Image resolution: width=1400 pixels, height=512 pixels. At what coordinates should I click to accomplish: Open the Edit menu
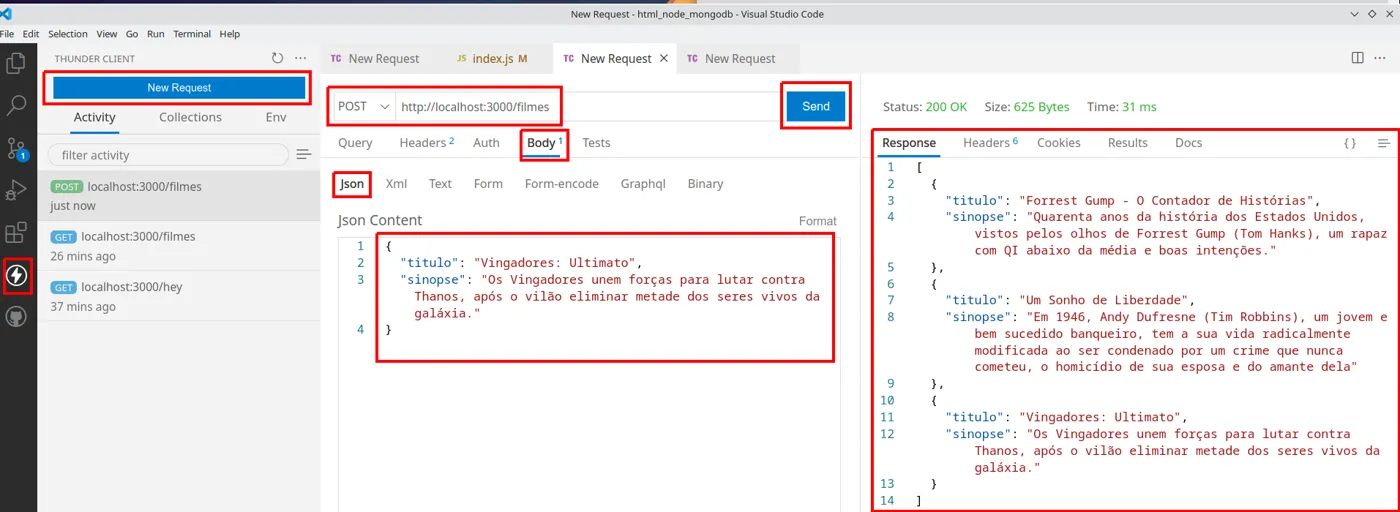pos(32,34)
